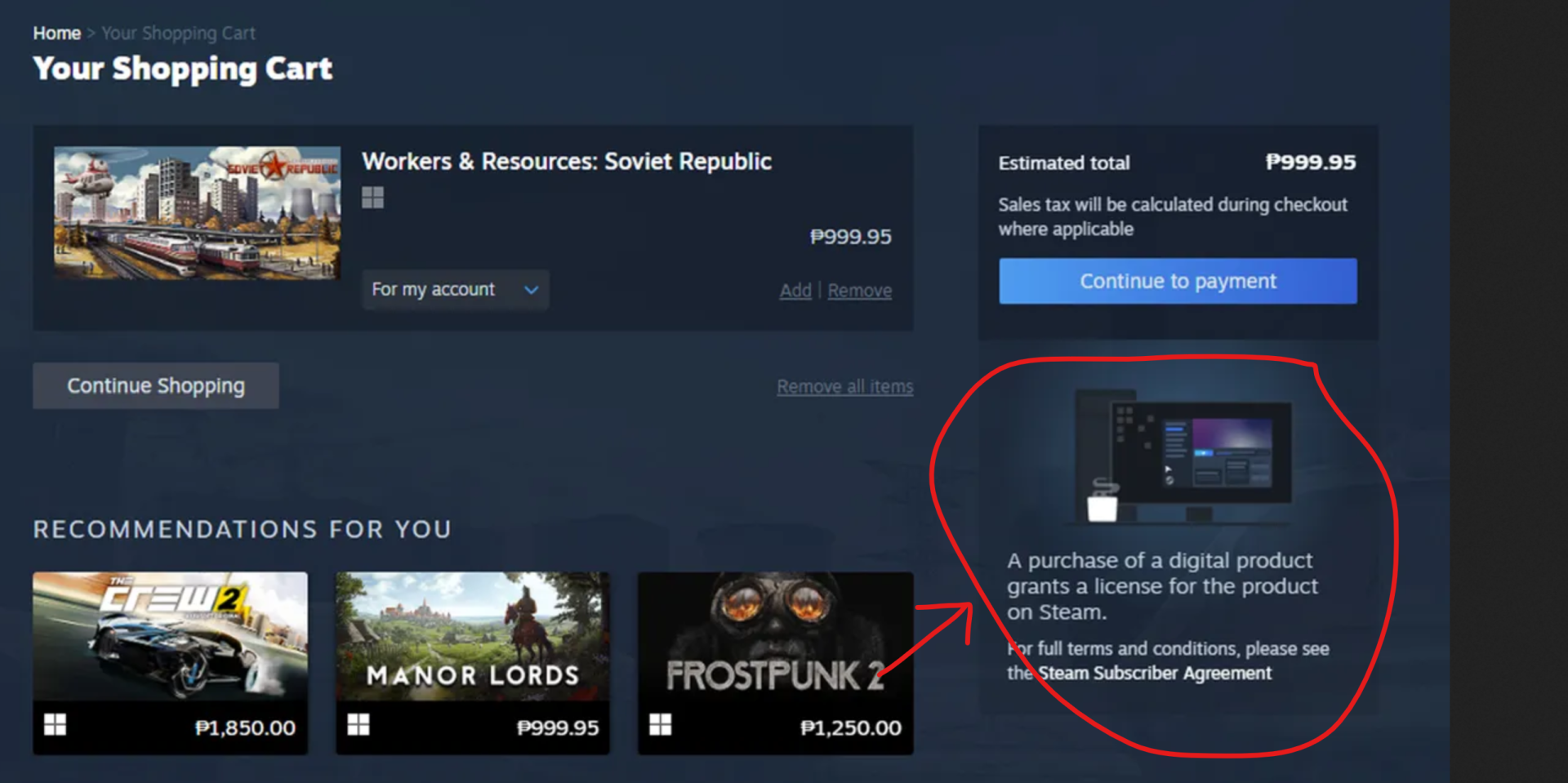This screenshot has height=783, width=1568.
Task: Click the ₱1,250.00 price on Frostpunk 2
Action: (x=850, y=727)
